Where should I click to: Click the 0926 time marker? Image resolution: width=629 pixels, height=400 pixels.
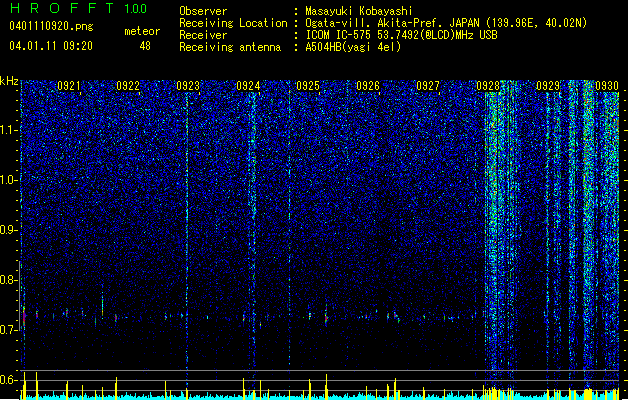point(368,86)
